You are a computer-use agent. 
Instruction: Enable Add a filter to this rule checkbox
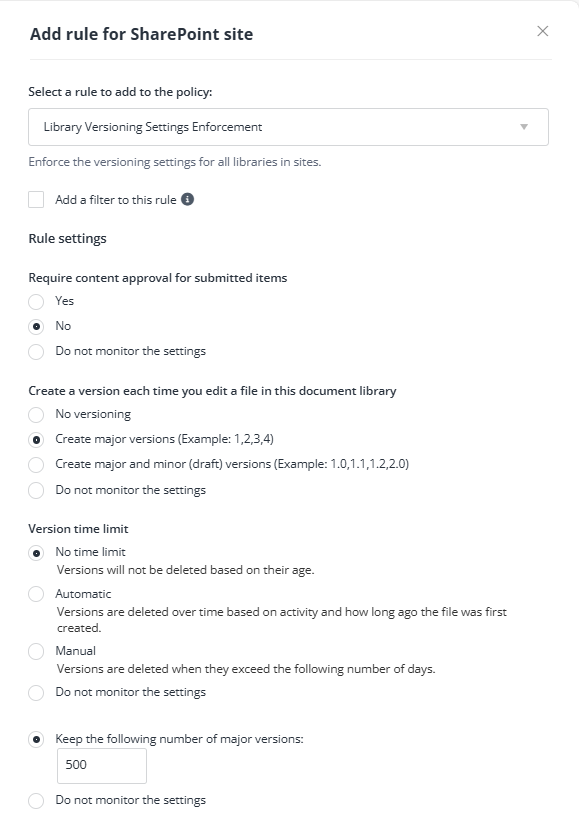36,200
